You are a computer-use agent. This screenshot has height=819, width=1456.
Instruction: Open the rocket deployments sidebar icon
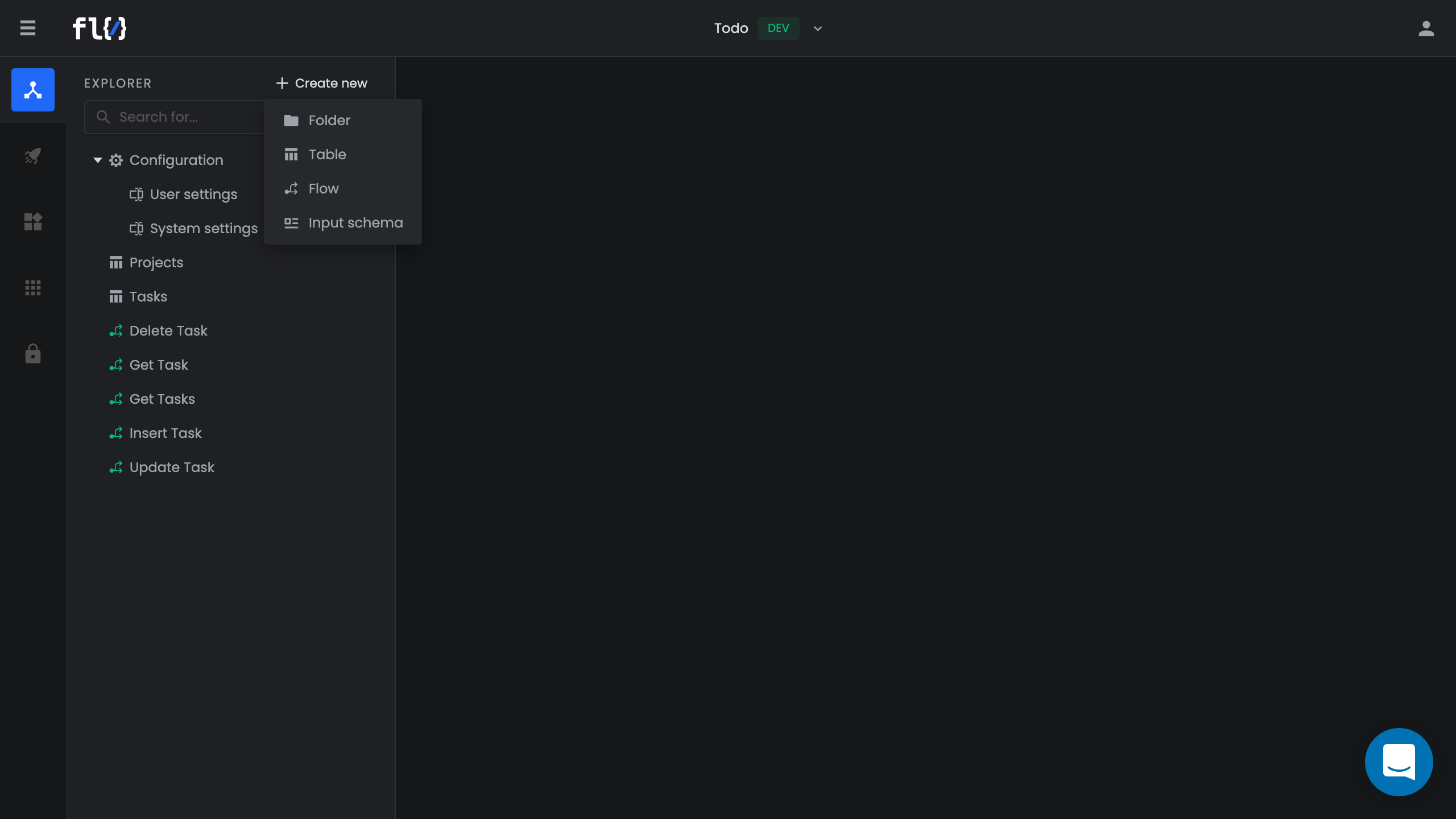(33, 156)
